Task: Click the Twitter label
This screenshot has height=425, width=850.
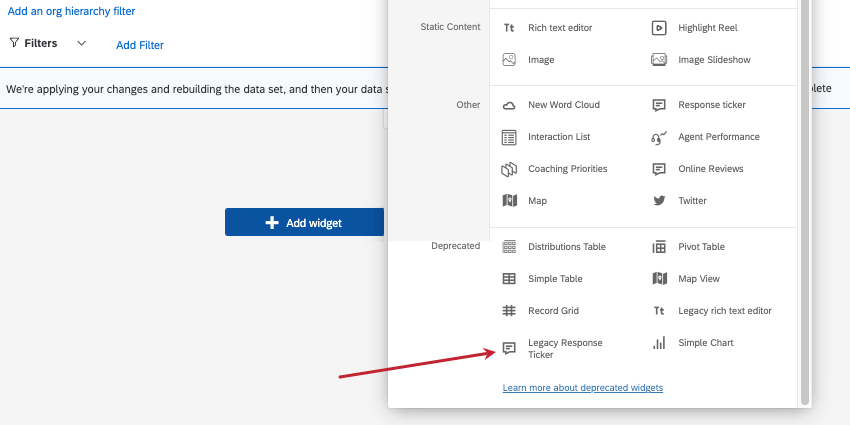Action: coord(692,201)
